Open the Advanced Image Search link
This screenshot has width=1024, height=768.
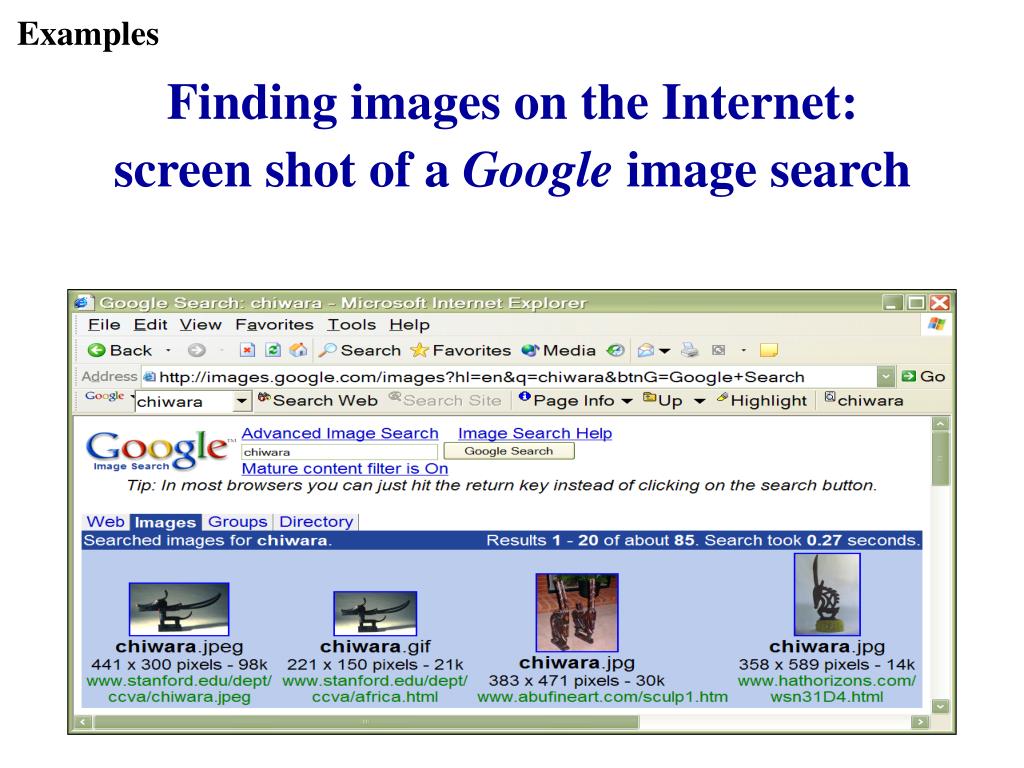(x=340, y=433)
